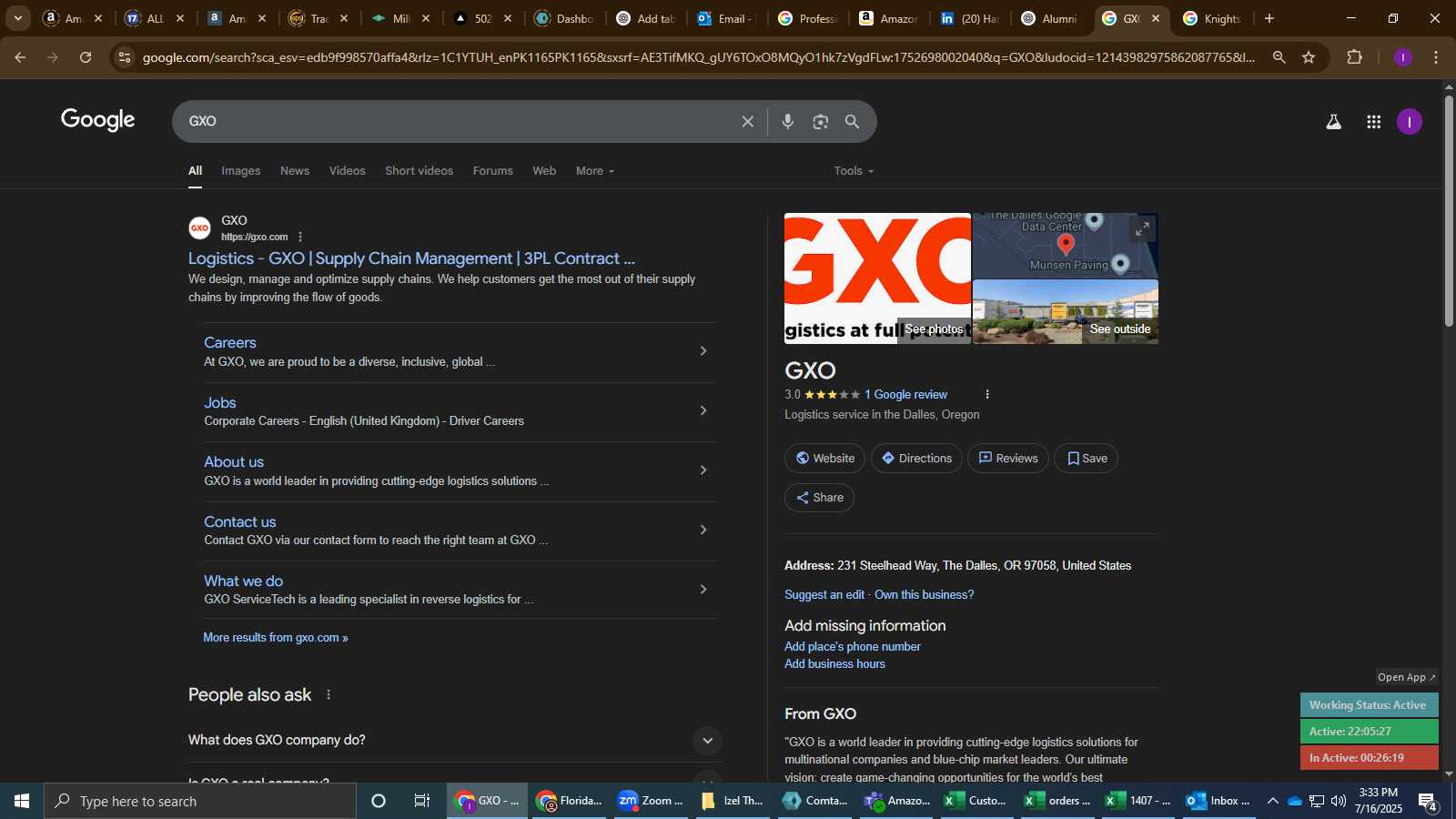Viewport: 1456px width, 819px height.
Task: Switch to the Forums results tab
Action: pos(492,171)
